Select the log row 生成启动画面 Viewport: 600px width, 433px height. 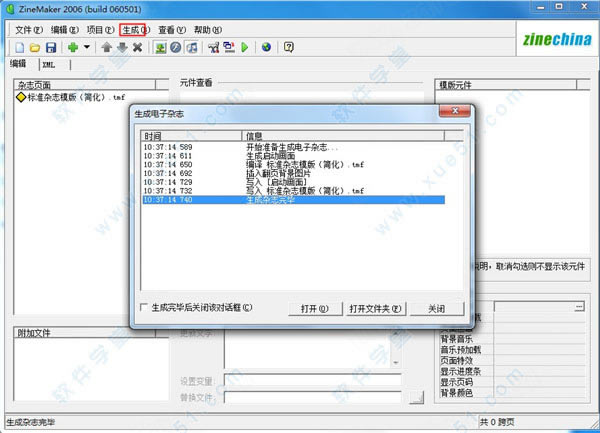293,156
